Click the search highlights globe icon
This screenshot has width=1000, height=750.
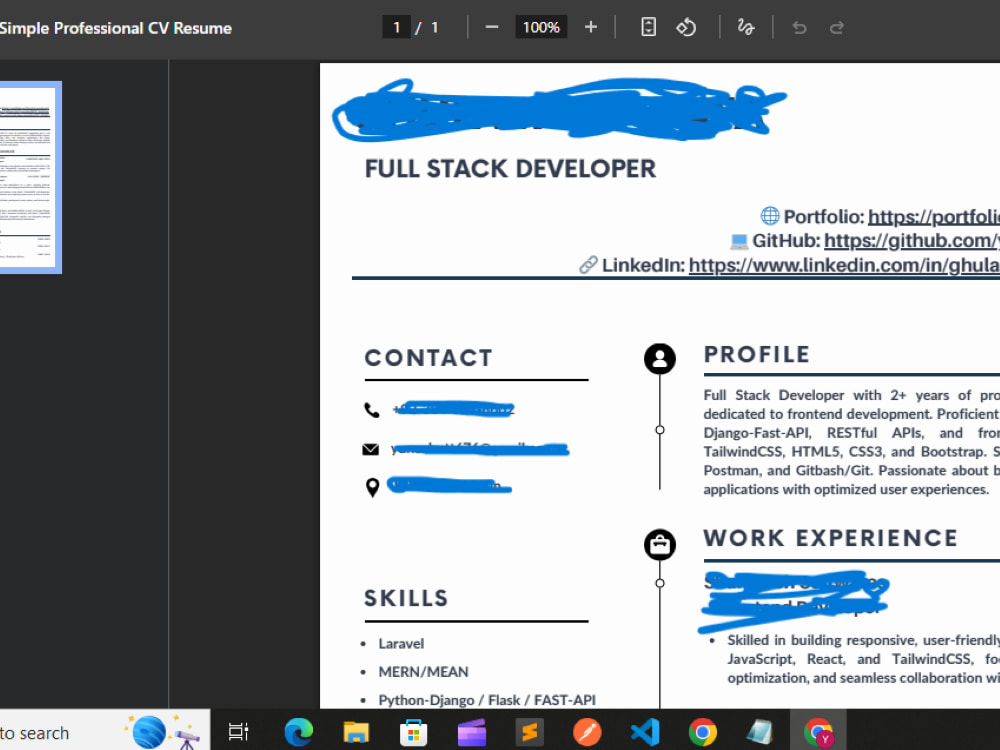tap(149, 732)
